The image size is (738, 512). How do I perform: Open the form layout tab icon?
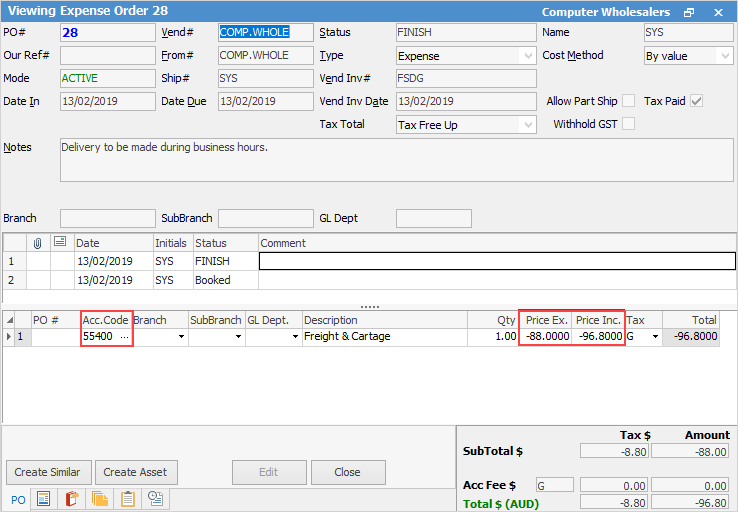click(x=44, y=499)
